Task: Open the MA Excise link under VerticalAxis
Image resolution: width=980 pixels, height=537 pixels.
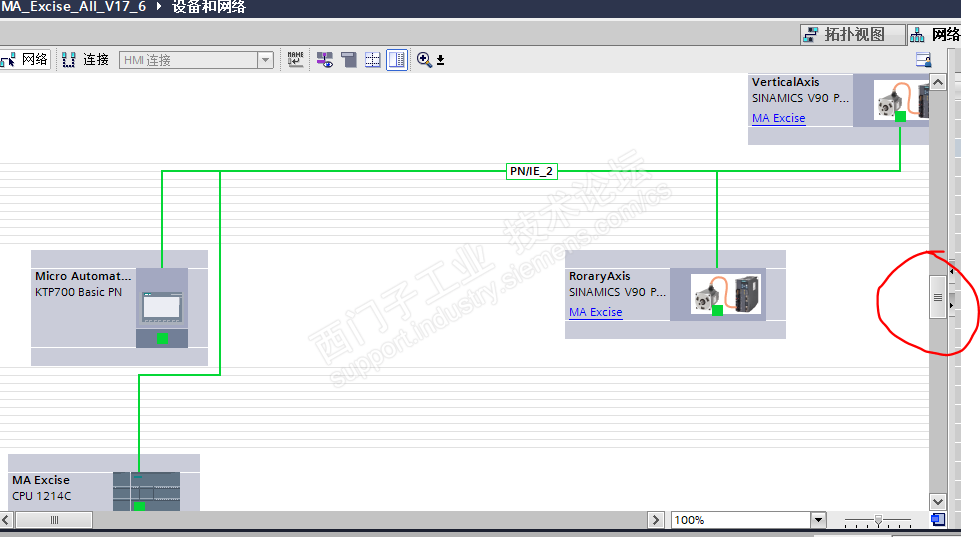Action: point(778,118)
